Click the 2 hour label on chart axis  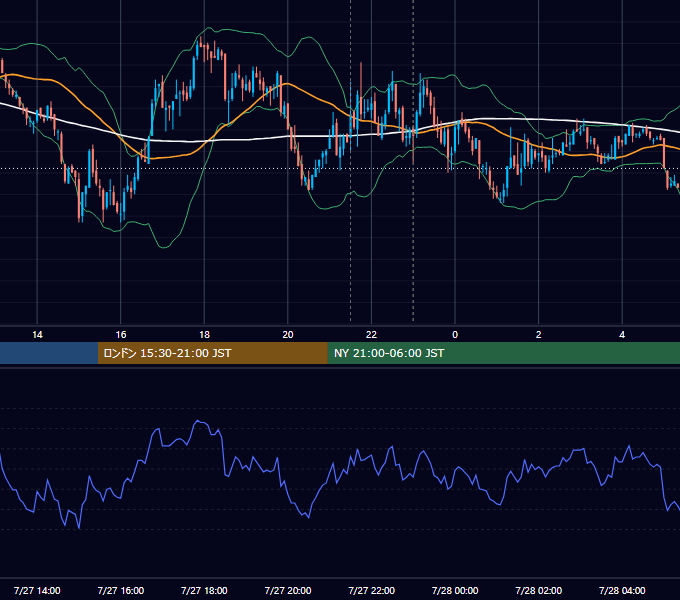pyautogui.click(x=539, y=335)
